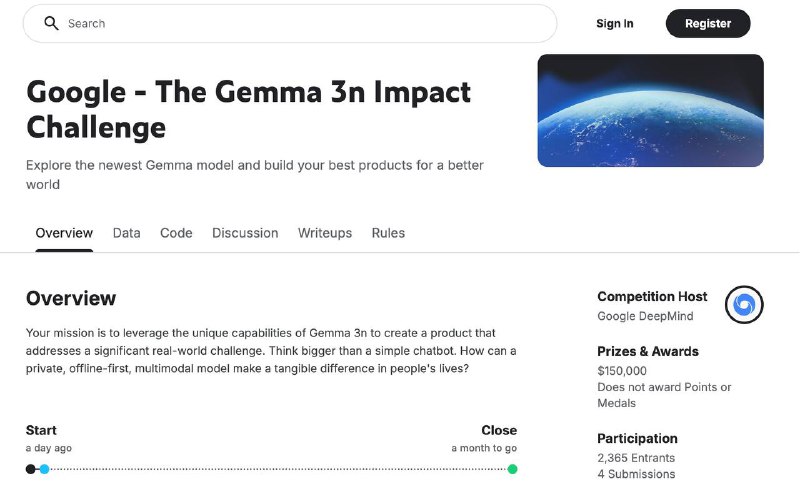
Task: Open the Google DeepMind host logo
Action: coord(744,305)
